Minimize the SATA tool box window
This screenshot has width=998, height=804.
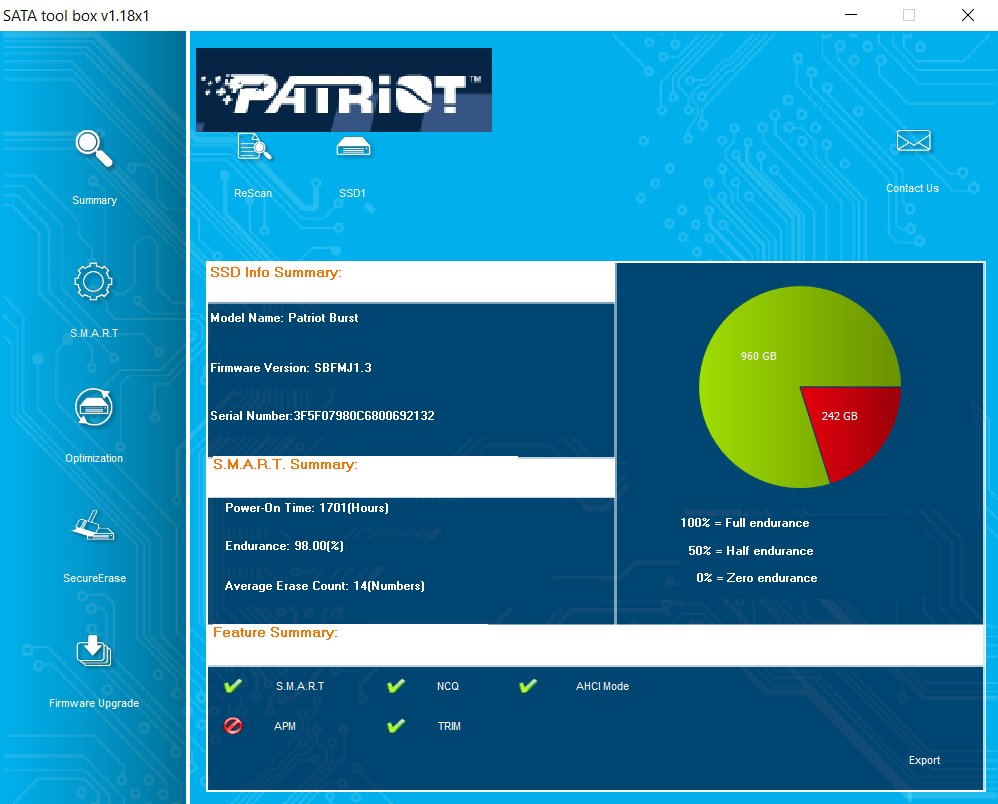[851, 15]
